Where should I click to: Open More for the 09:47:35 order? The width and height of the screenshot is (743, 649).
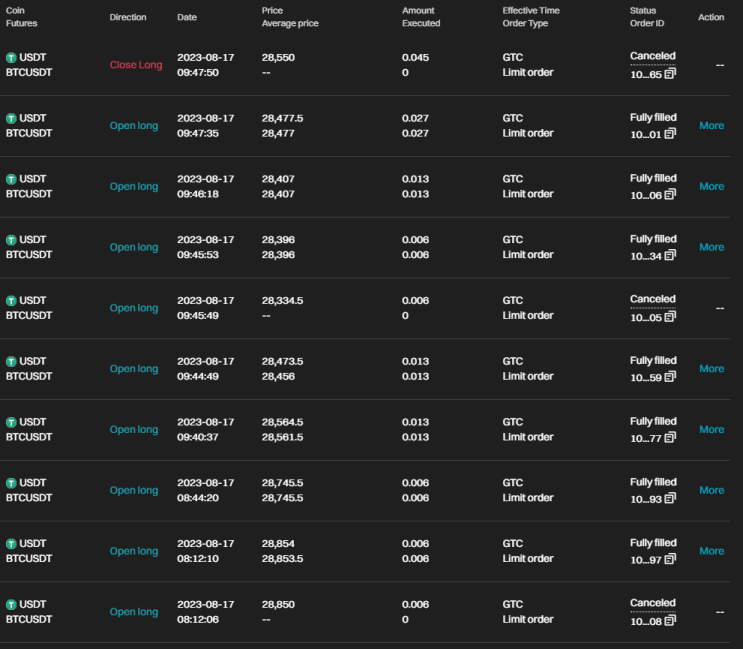click(x=712, y=126)
